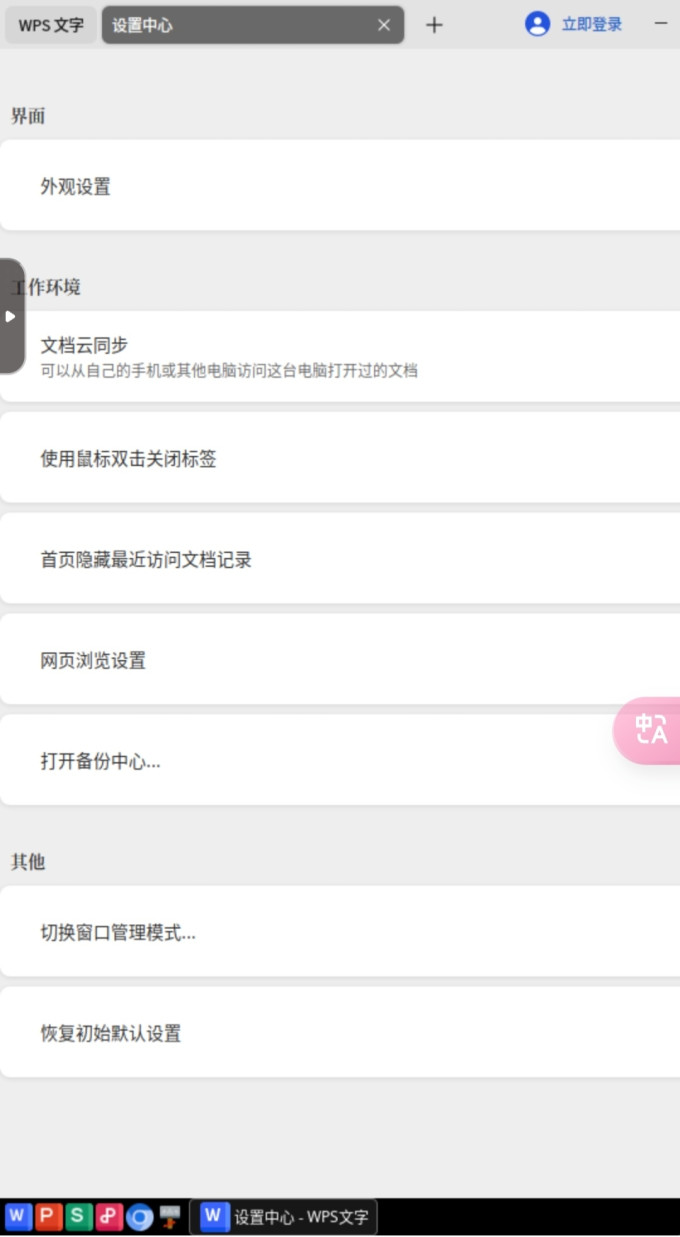Click the user avatar in the title bar

(538, 24)
